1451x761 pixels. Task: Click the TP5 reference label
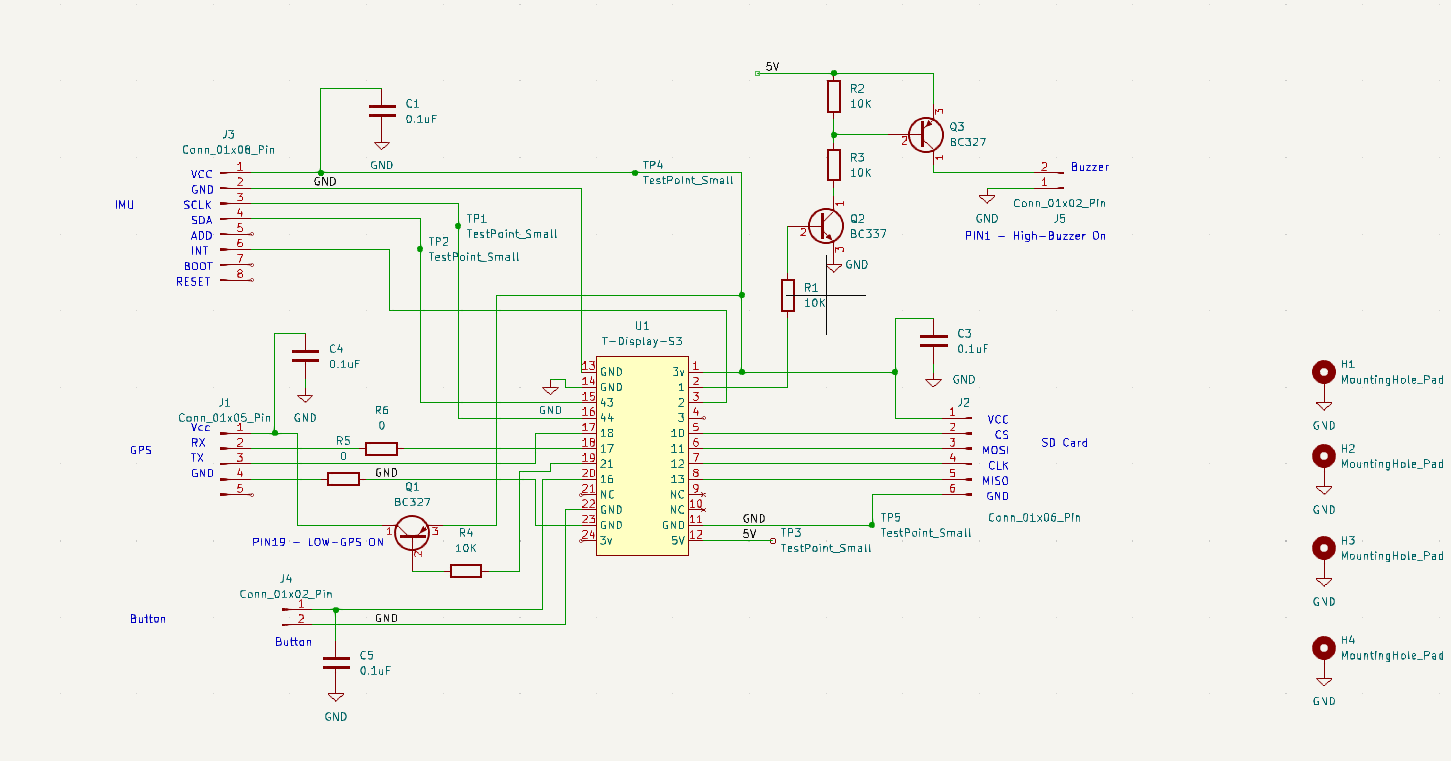coord(891,517)
